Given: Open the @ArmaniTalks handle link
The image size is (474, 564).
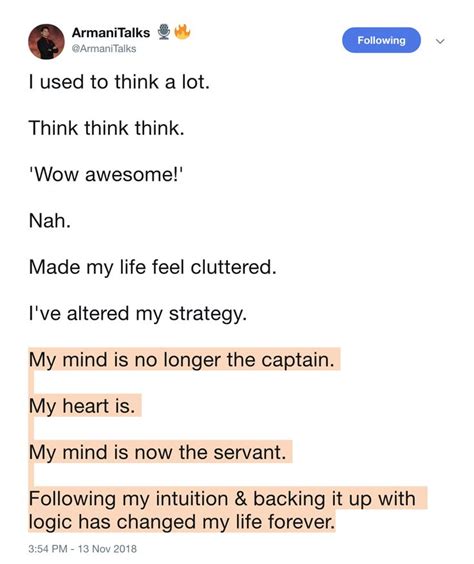Looking at the screenshot, I should (104, 49).
